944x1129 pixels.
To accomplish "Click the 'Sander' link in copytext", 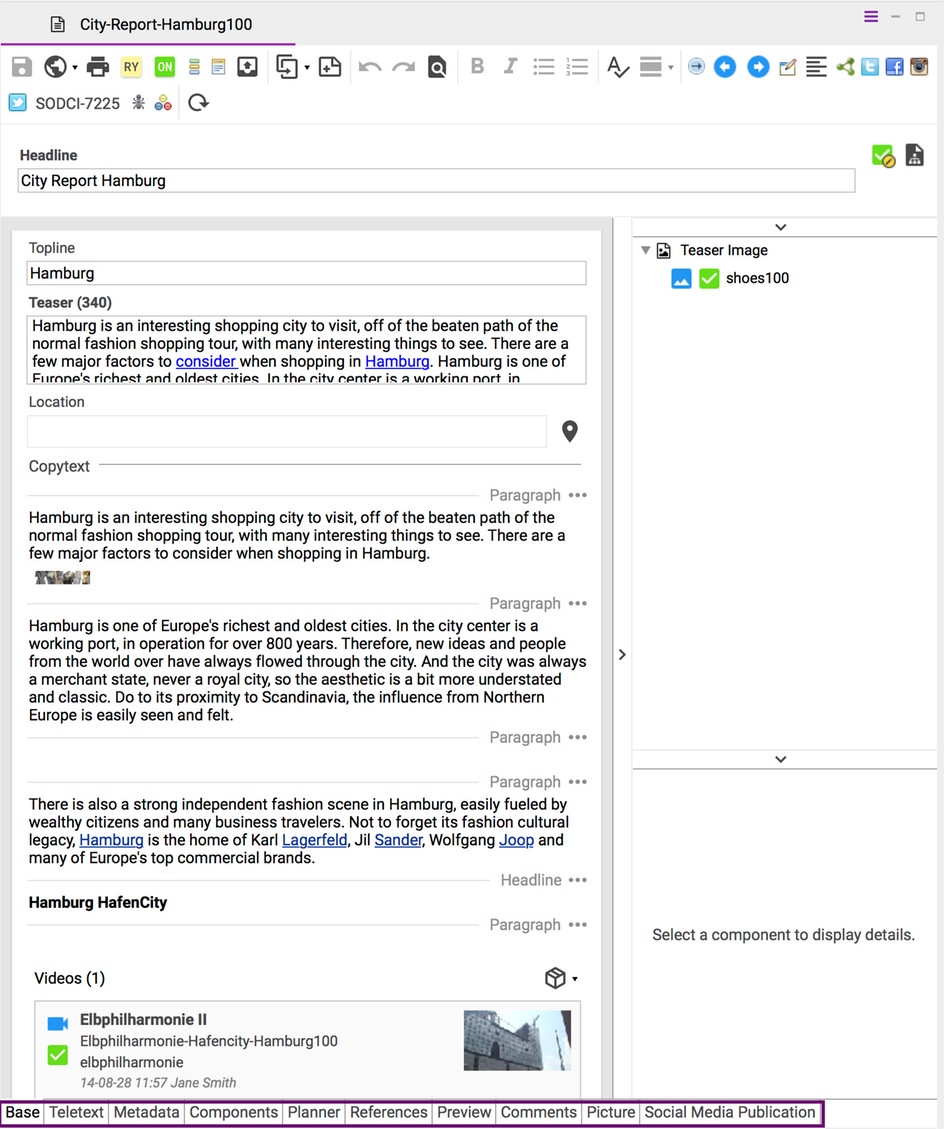I will (398, 840).
